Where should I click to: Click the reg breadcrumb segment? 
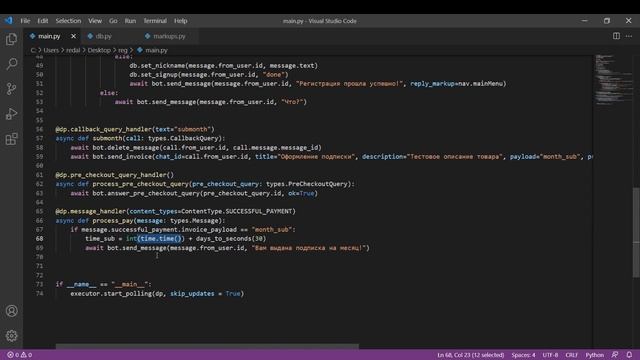(x=123, y=50)
